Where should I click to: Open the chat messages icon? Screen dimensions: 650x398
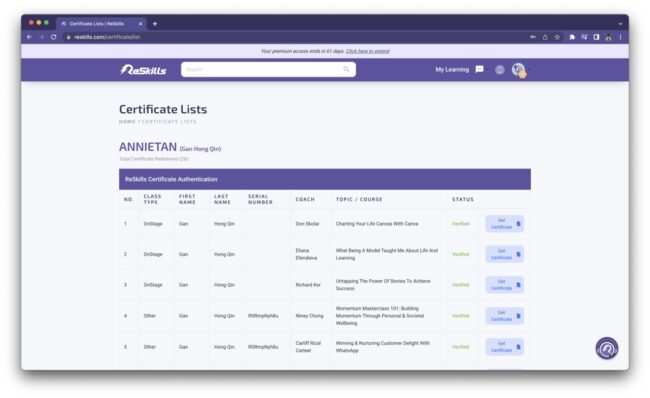pos(480,69)
